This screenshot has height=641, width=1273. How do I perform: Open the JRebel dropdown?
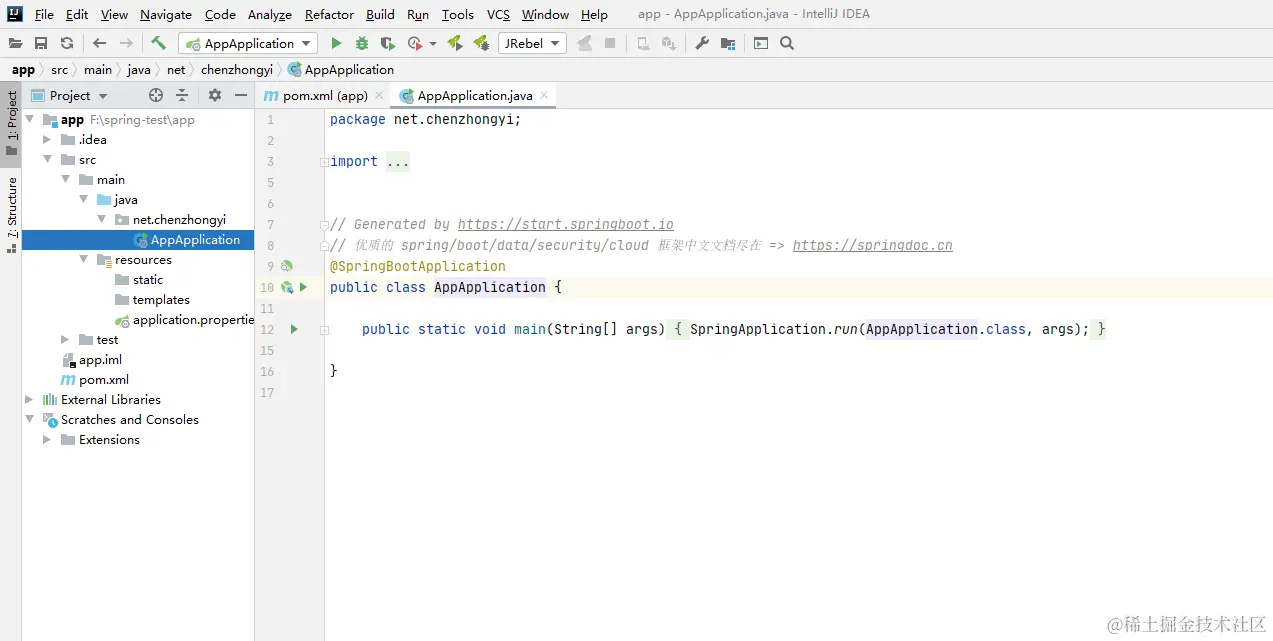tap(533, 43)
